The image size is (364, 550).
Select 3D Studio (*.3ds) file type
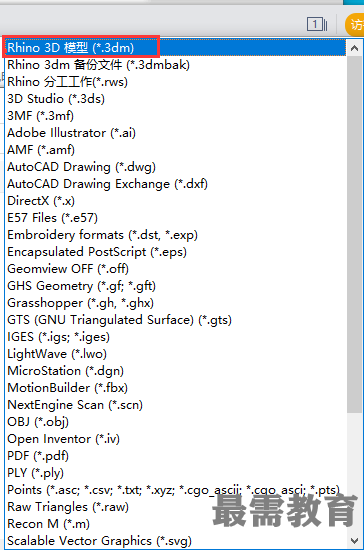coord(175,99)
